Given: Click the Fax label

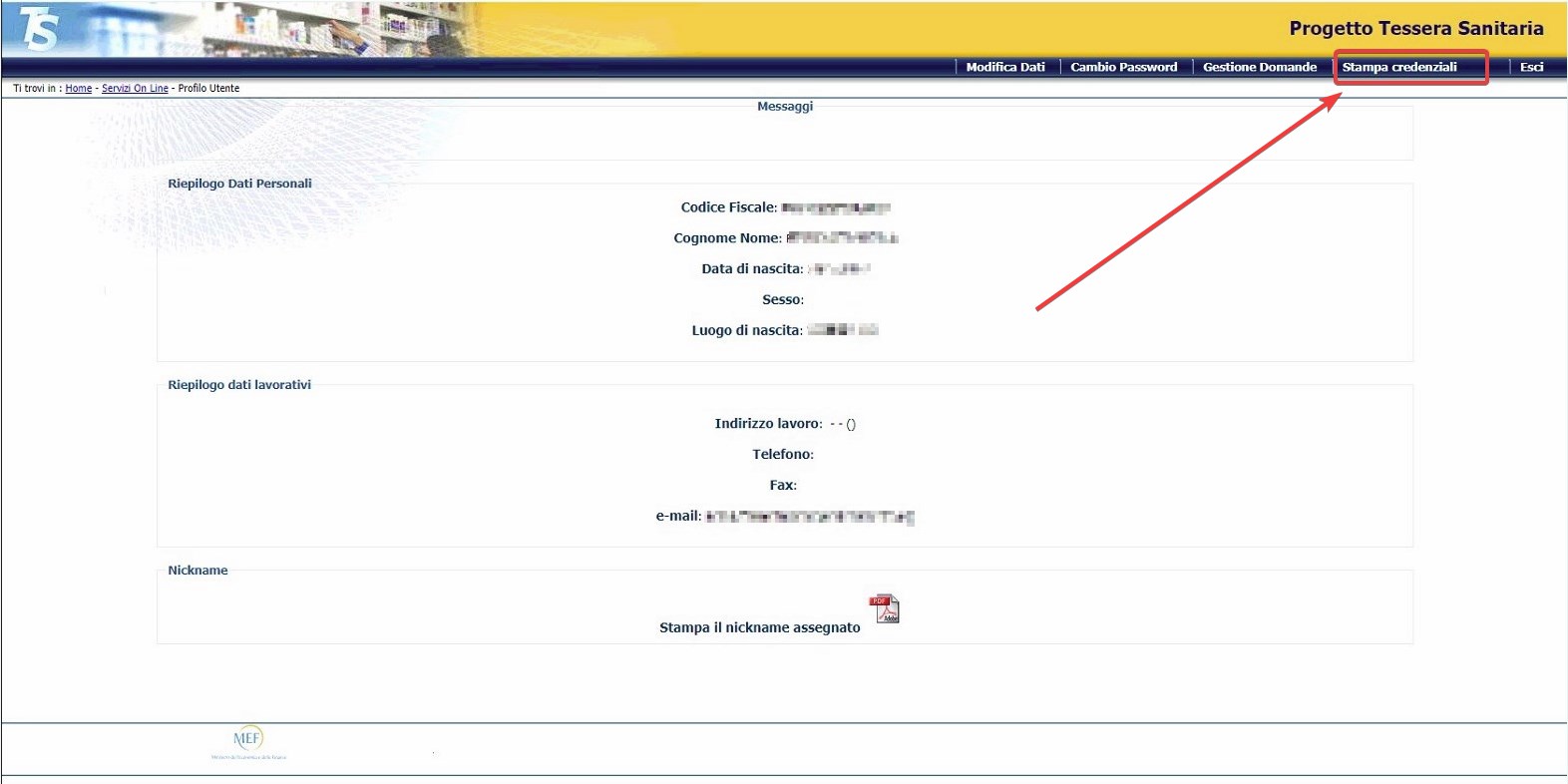Looking at the screenshot, I should click(x=783, y=486).
